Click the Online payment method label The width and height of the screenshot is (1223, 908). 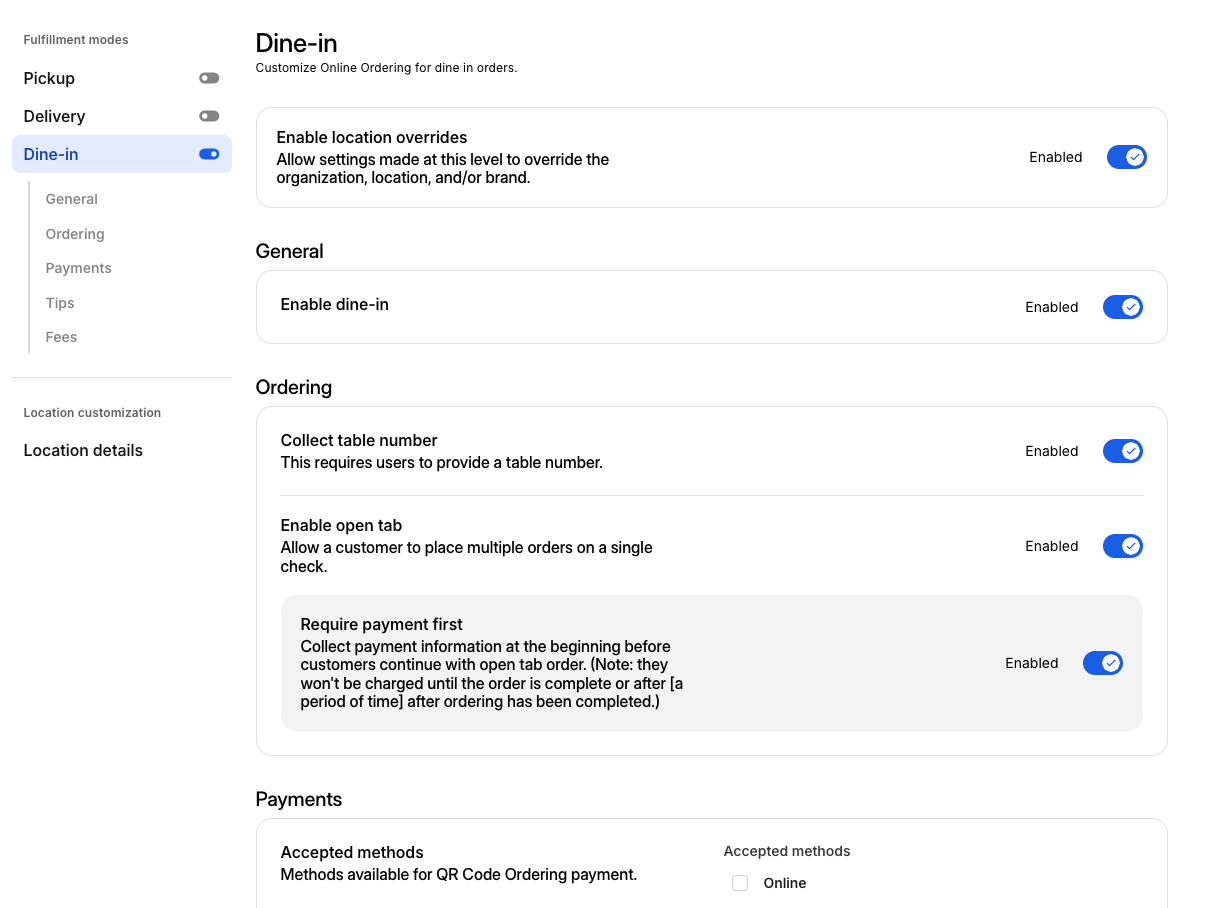tap(785, 883)
